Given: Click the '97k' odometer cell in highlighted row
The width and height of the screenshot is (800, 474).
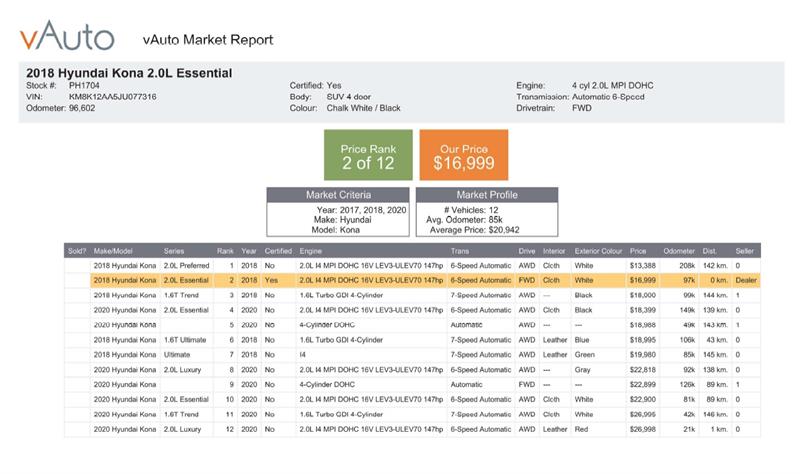Looking at the screenshot, I should pyautogui.click(x=689, y=281).
